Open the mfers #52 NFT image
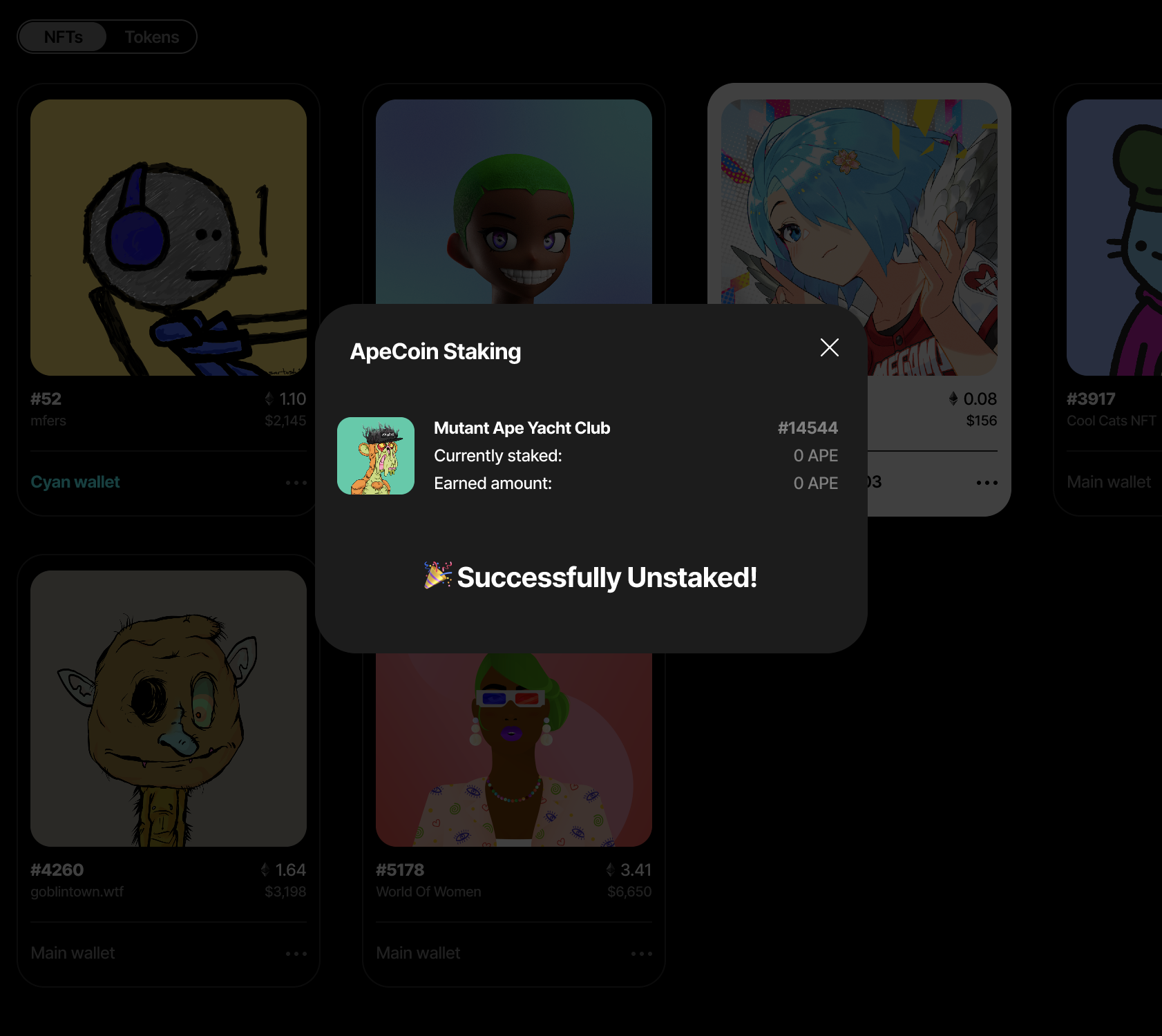Screen dimensions: 1162x1036 point(169,238)
